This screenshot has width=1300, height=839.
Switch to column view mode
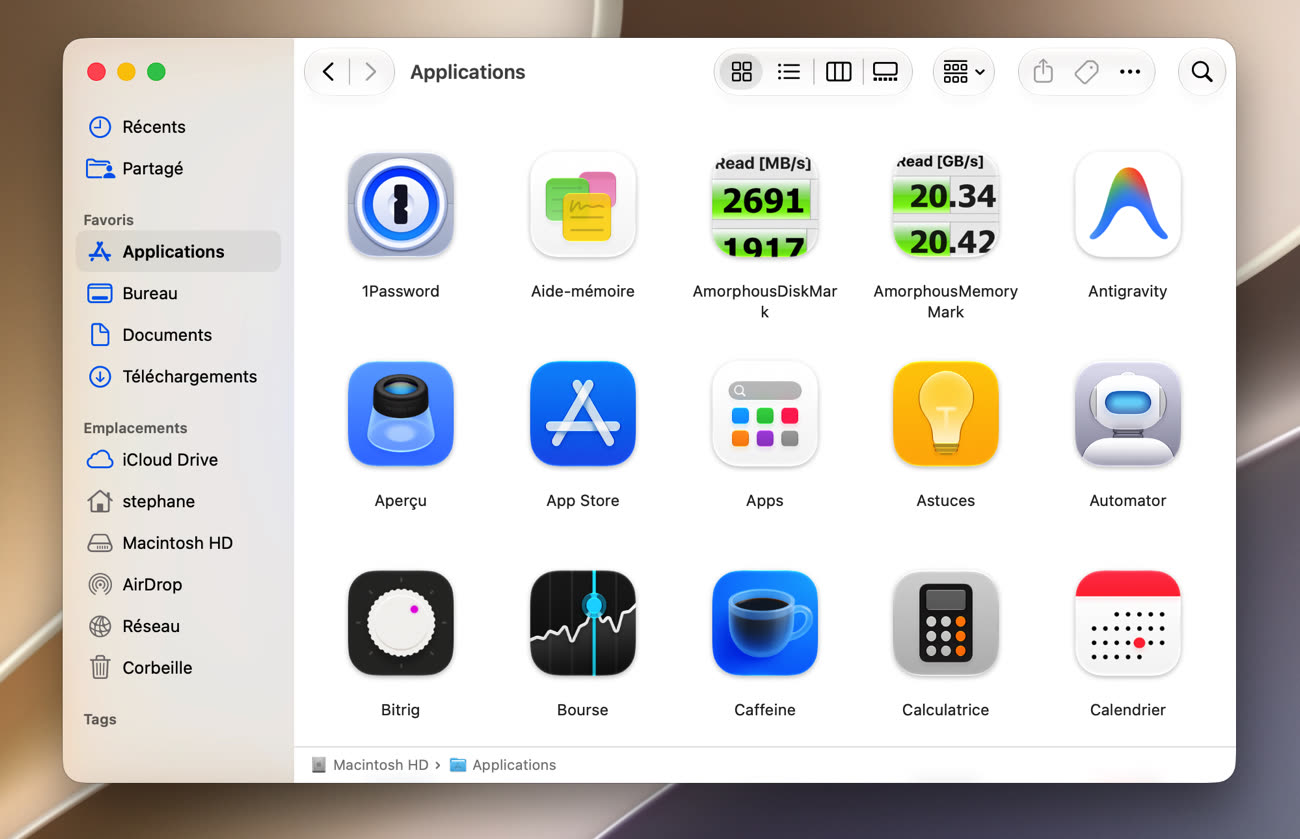pyautogui.click(x=838, y=72)
